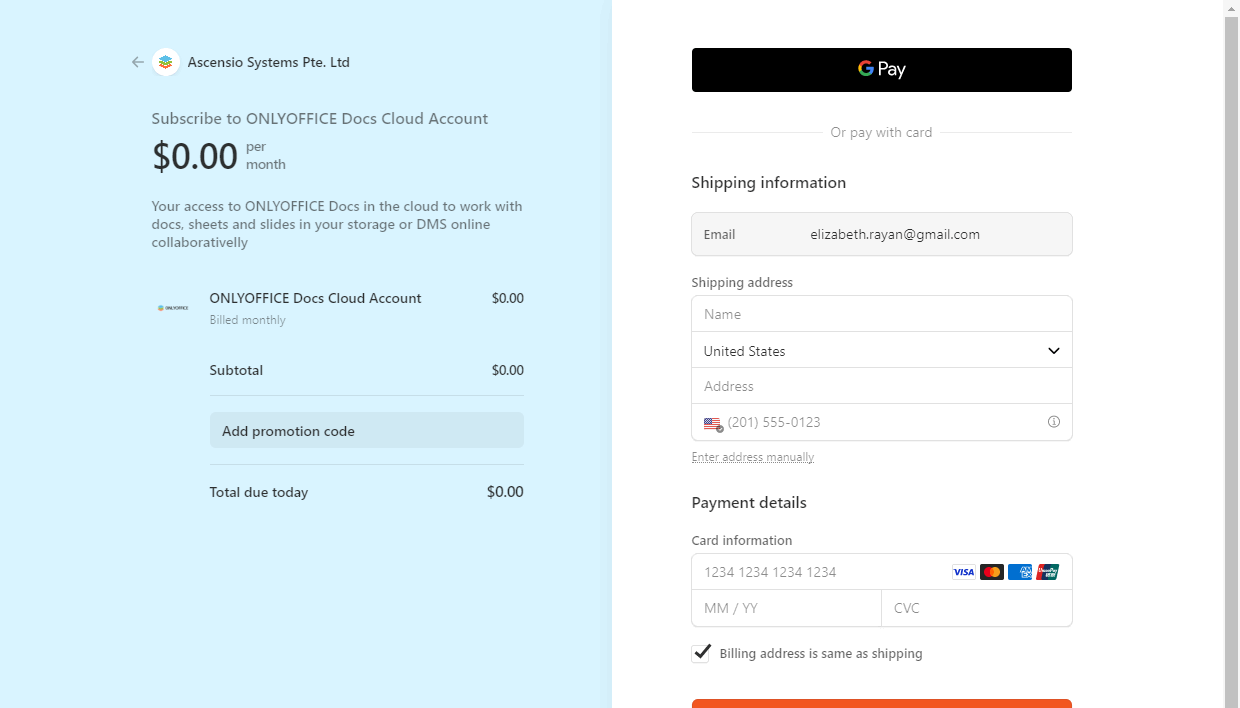Screen dimensions: 1240x708
Task: Click the orange subscribe button at bottom
Action: tap(881, 704)
